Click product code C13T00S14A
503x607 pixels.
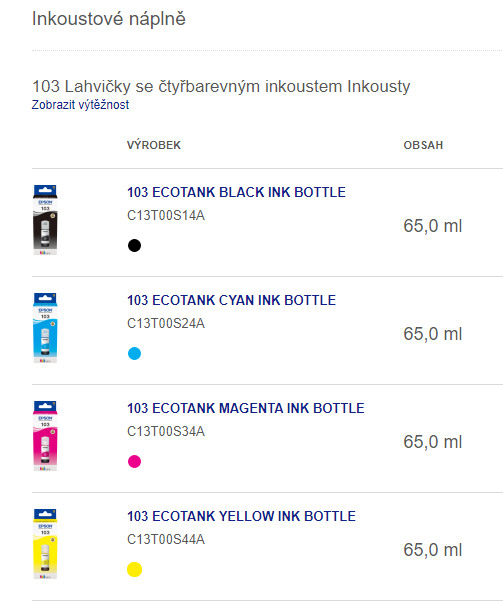click(x=166, y=215)
